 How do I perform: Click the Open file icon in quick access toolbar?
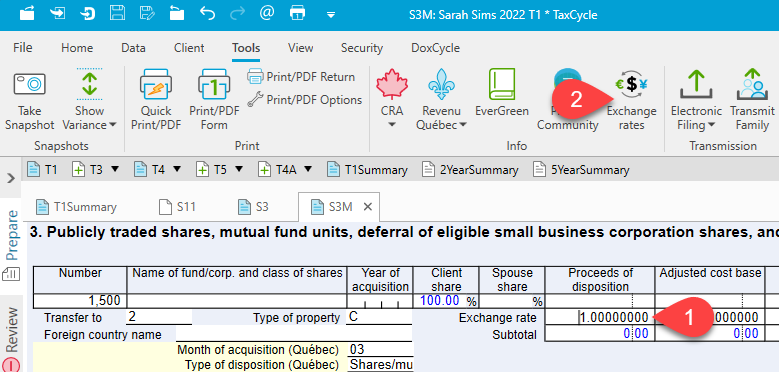pos(28,13)
